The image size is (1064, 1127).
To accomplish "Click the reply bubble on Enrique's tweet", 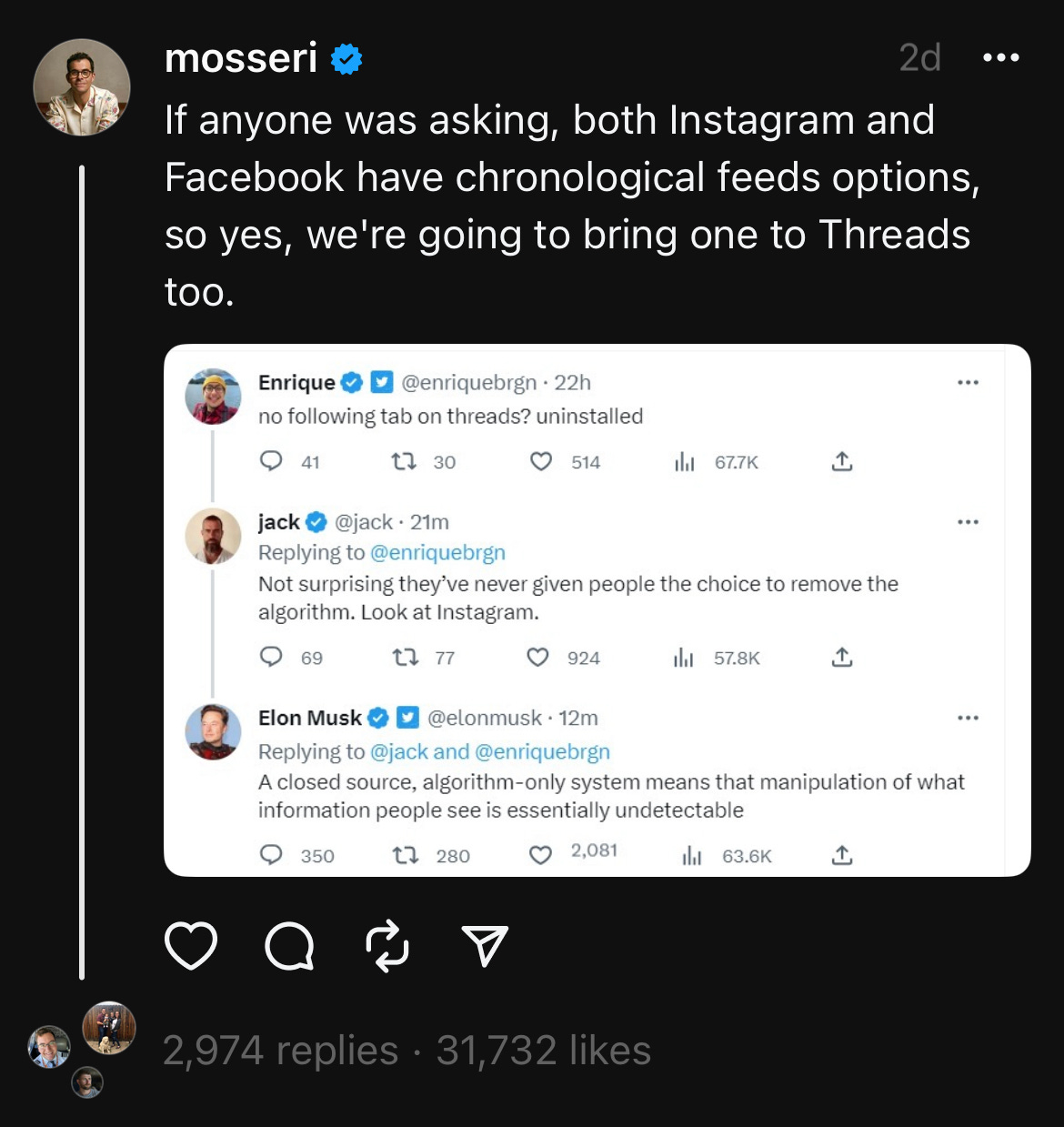I will [x=271, y=461].
